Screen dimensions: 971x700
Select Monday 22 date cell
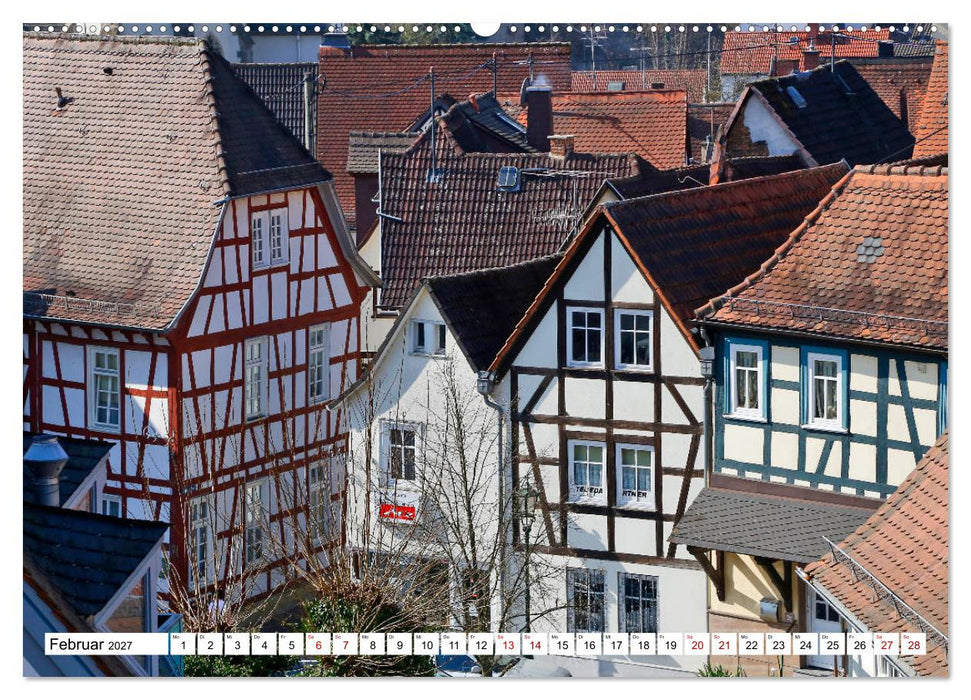click(752, 644)
